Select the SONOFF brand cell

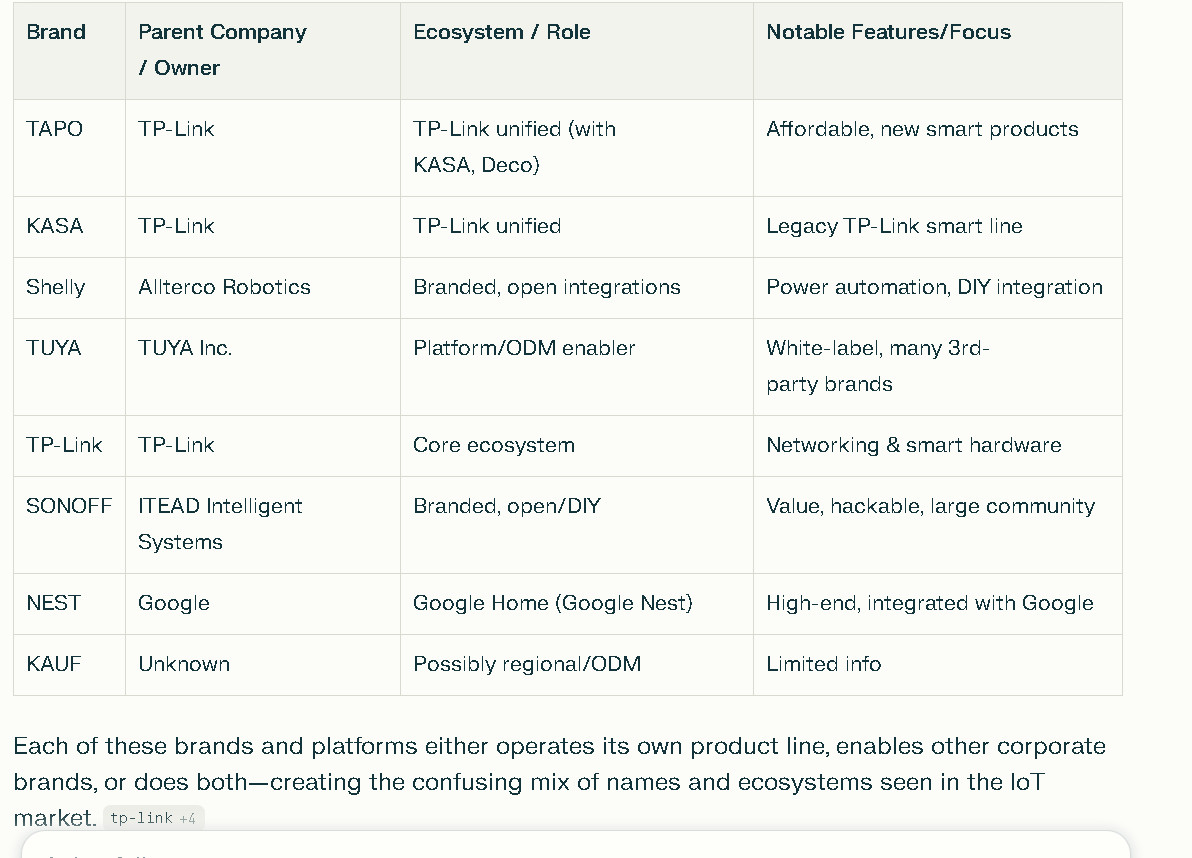click(69, 506)
